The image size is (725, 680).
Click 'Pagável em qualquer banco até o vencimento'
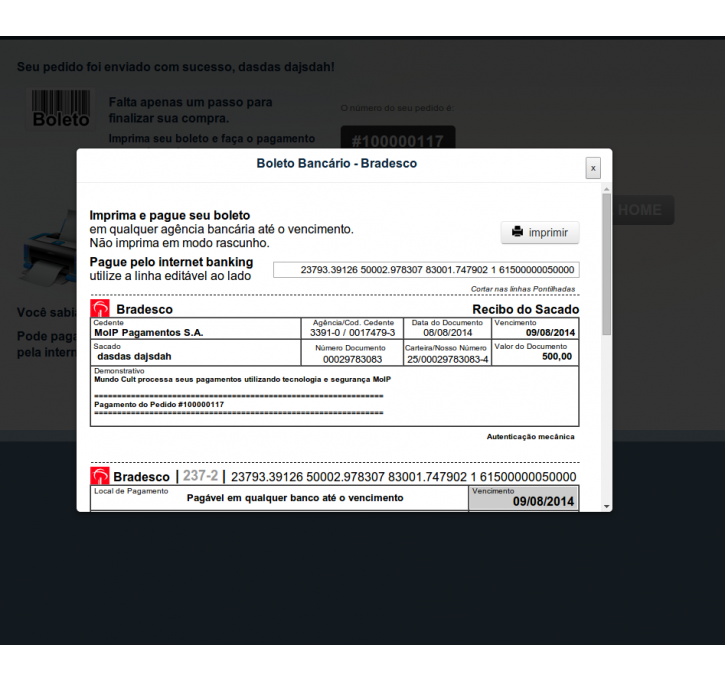pos(295,498)
